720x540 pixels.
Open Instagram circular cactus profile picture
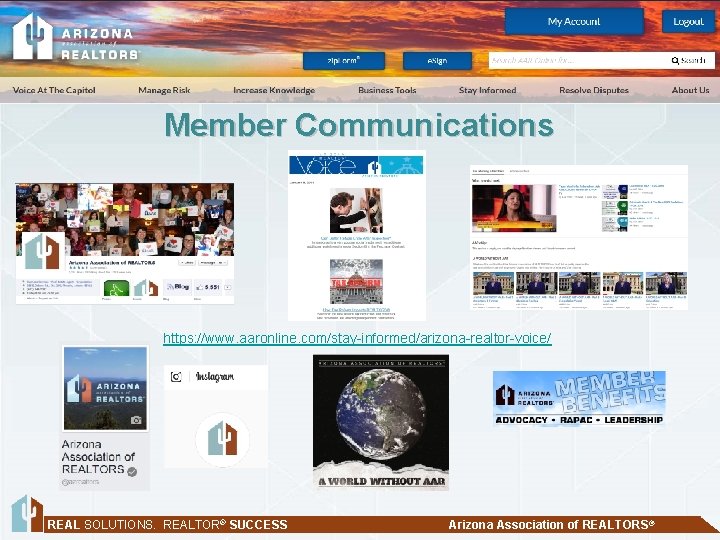point(222,439)
